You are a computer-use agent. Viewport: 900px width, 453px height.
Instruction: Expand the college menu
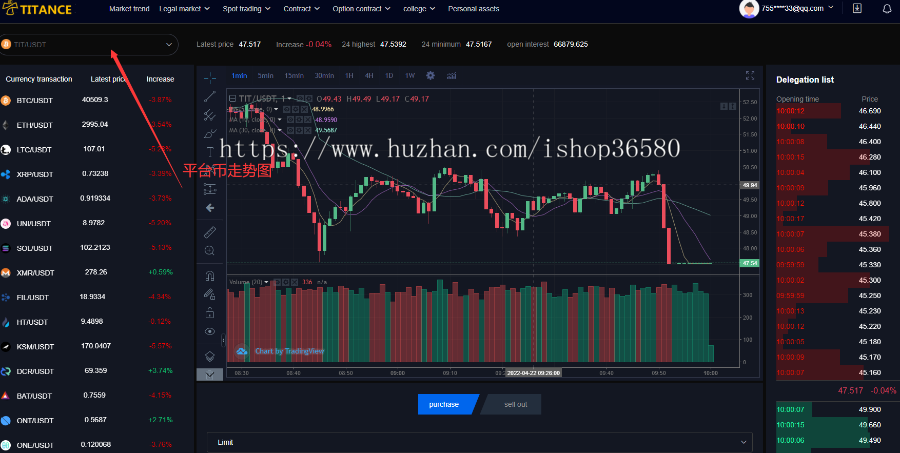coord(419,9)
